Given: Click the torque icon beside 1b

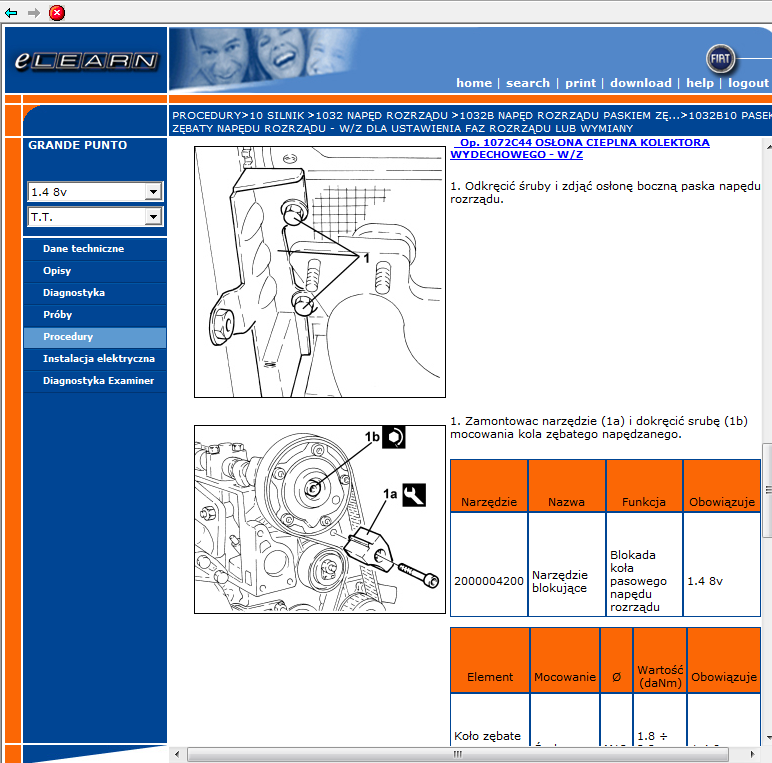Looking at the screenshot, I should (393, 438).
